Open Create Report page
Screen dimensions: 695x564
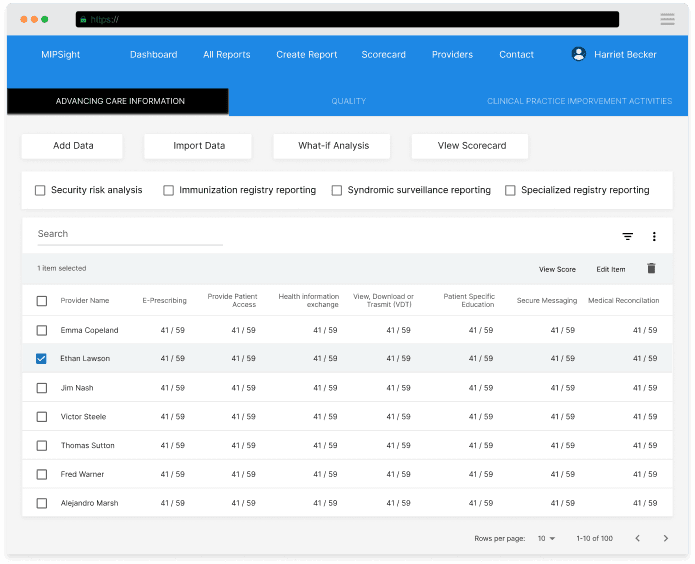click(307, 55)
